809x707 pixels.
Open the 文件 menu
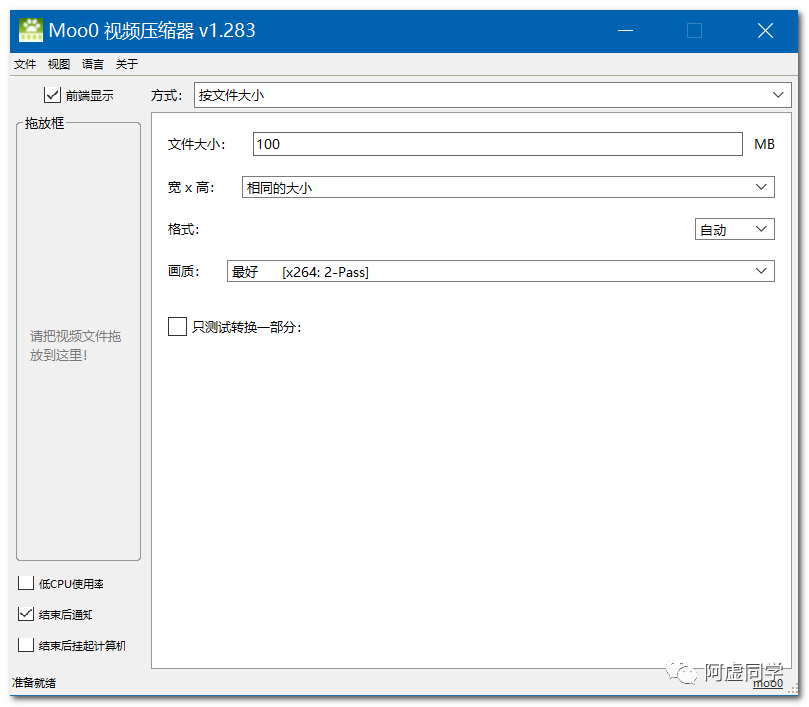click(25, 64)
